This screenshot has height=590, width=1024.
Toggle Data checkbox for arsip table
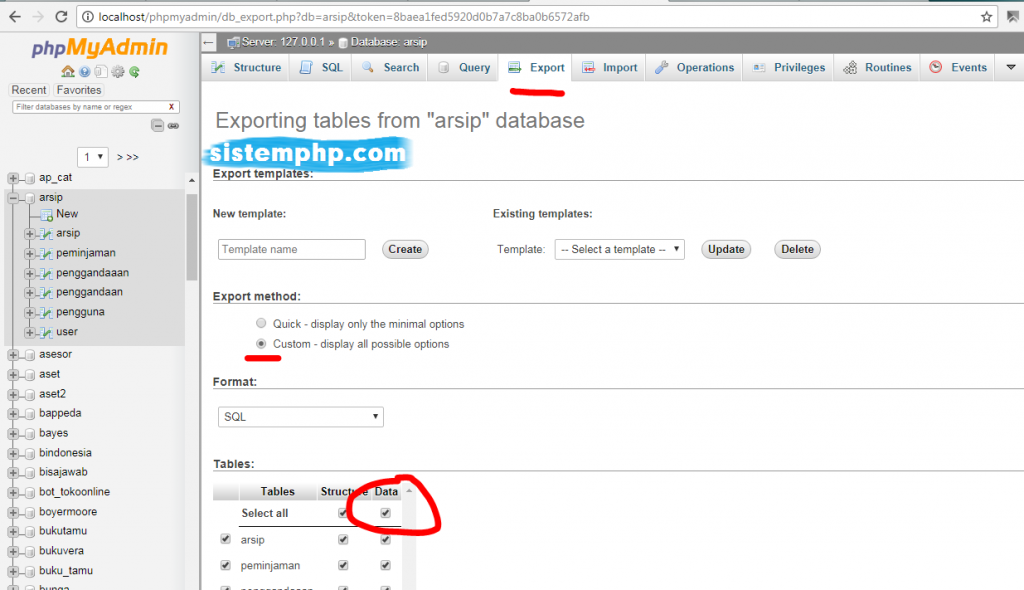coord(385,540)
